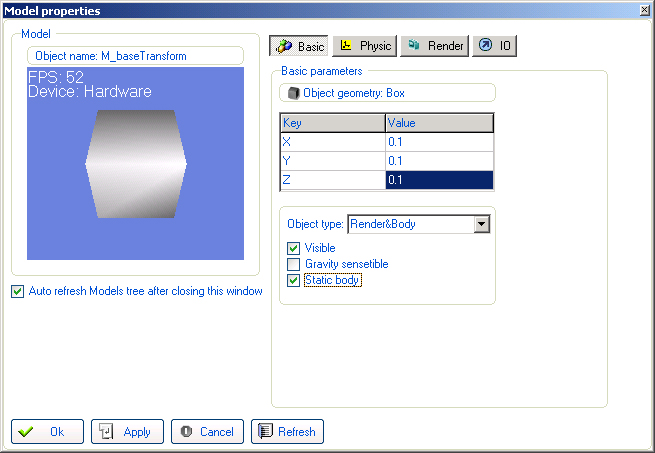The image size is (655, 453).
Task: Click the Refresh button's document icon
Action: (265, 432)
